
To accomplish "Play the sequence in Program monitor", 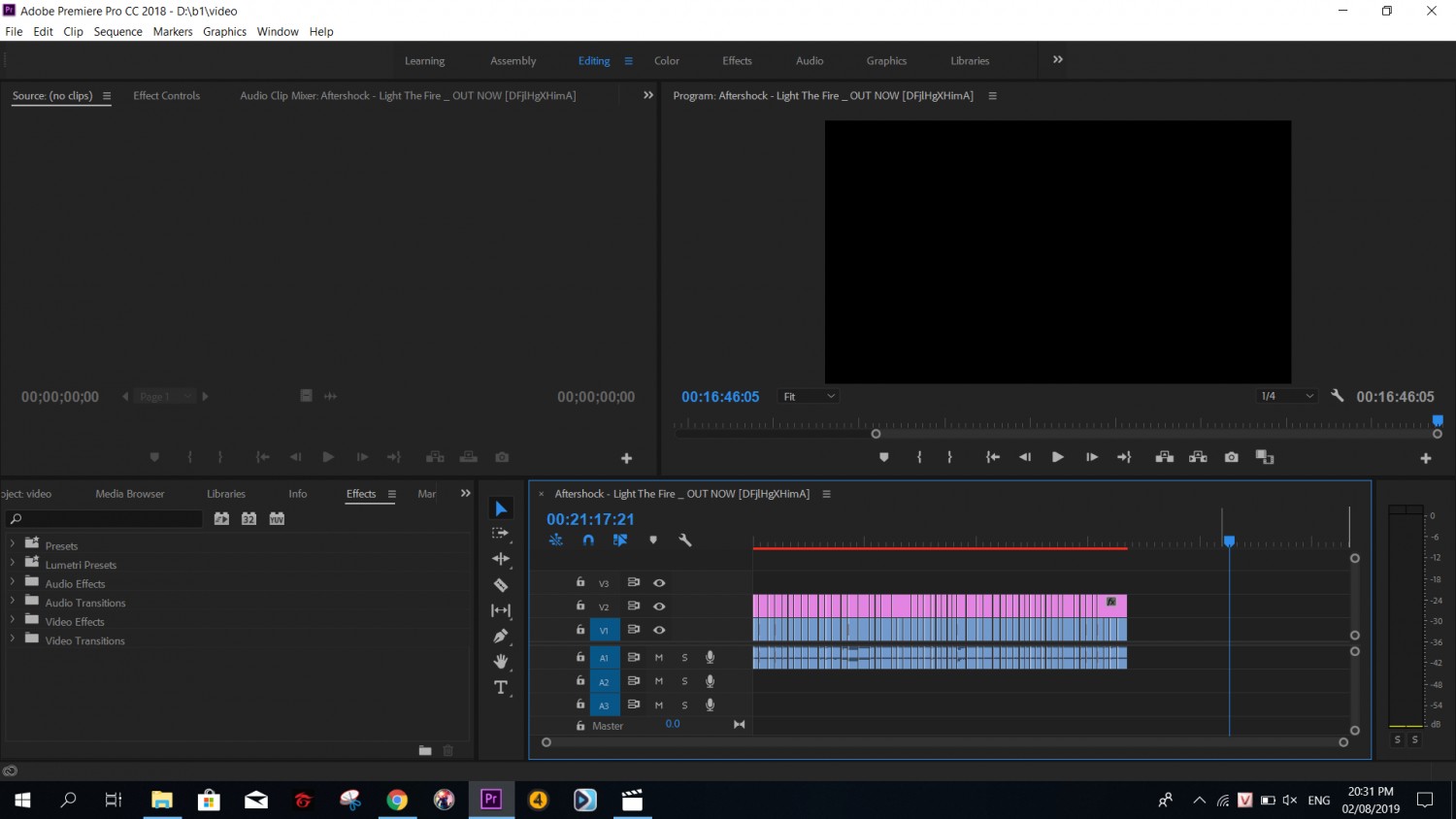I will click(x=1058, y=457).
